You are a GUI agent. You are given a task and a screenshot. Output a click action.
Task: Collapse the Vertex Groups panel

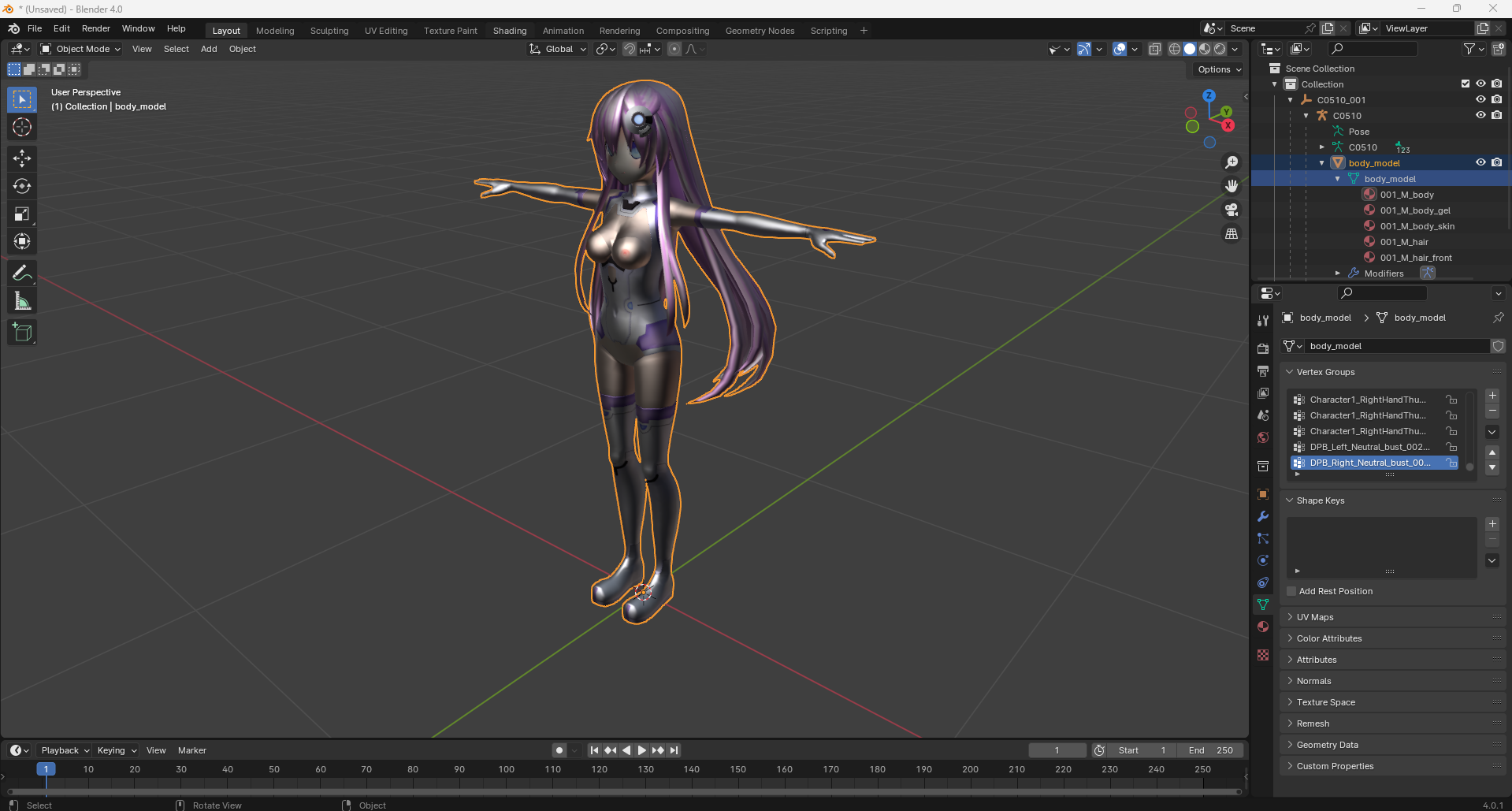[x=1326, y=372]
